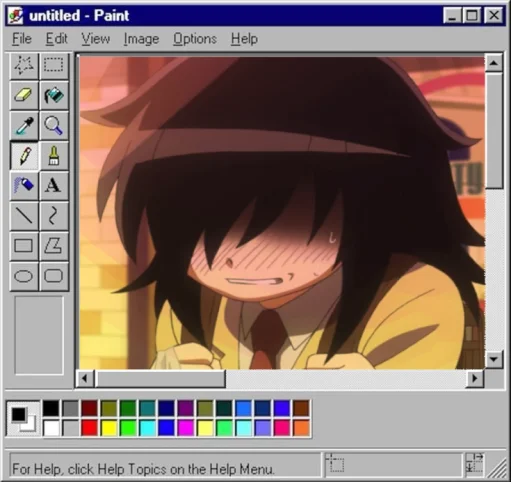This screenshot has height=482, width=511.
Task: Open the Help menu
Action: coord(244,39)
